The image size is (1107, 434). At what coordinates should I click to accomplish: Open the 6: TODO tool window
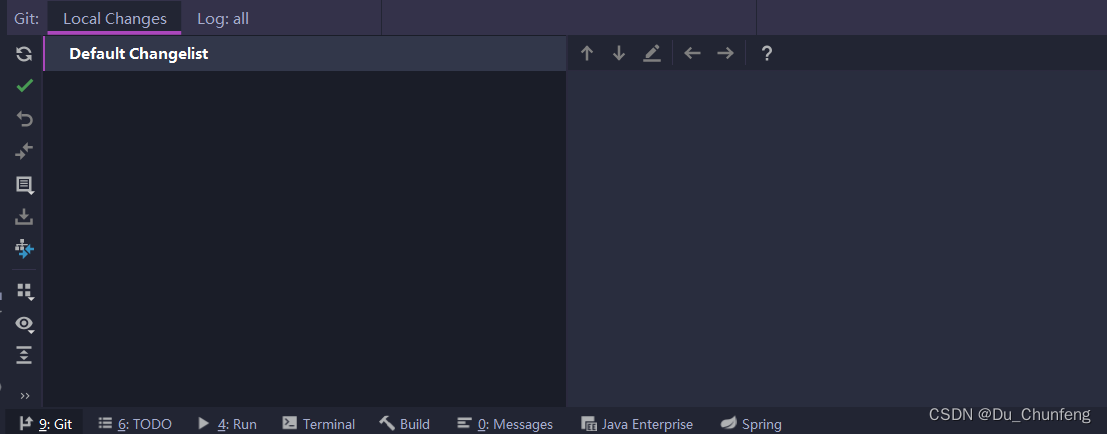[x=135, y=423]
